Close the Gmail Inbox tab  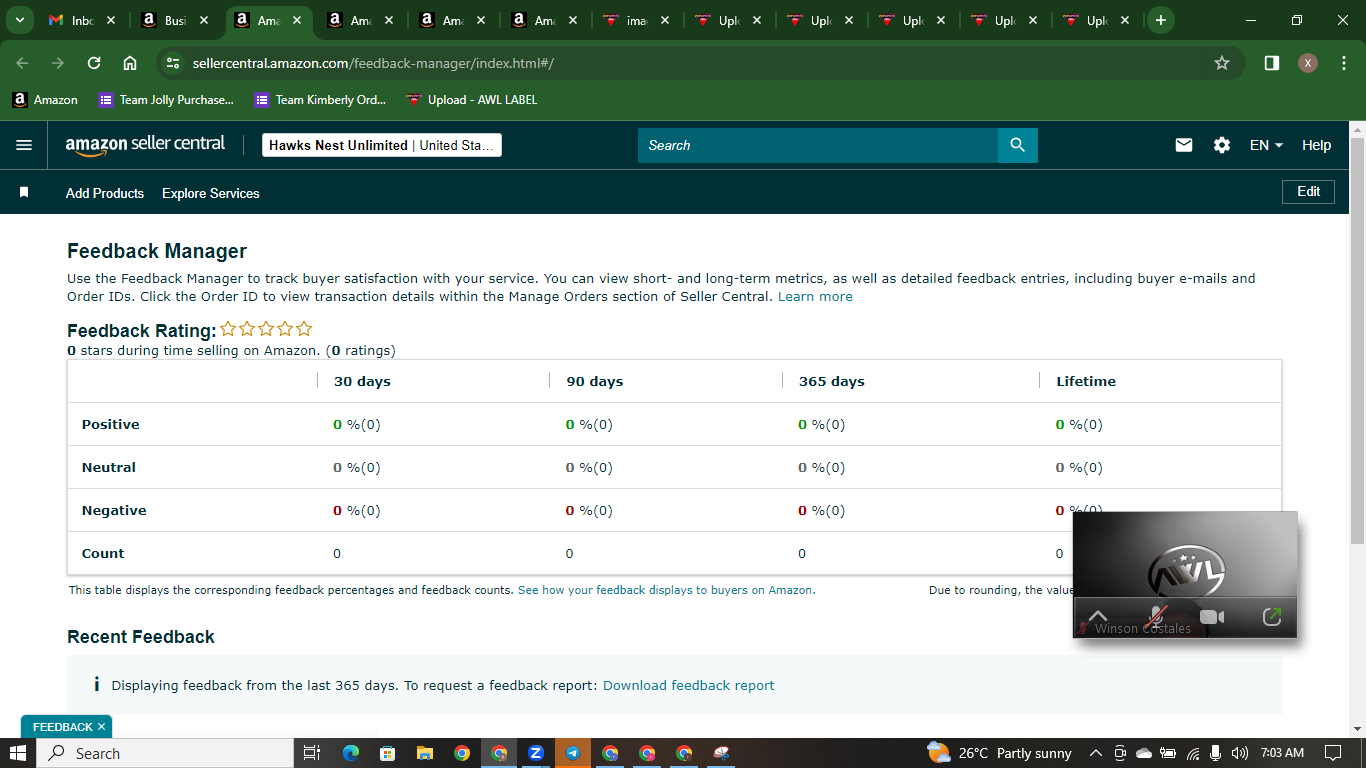tap(110, 20)
